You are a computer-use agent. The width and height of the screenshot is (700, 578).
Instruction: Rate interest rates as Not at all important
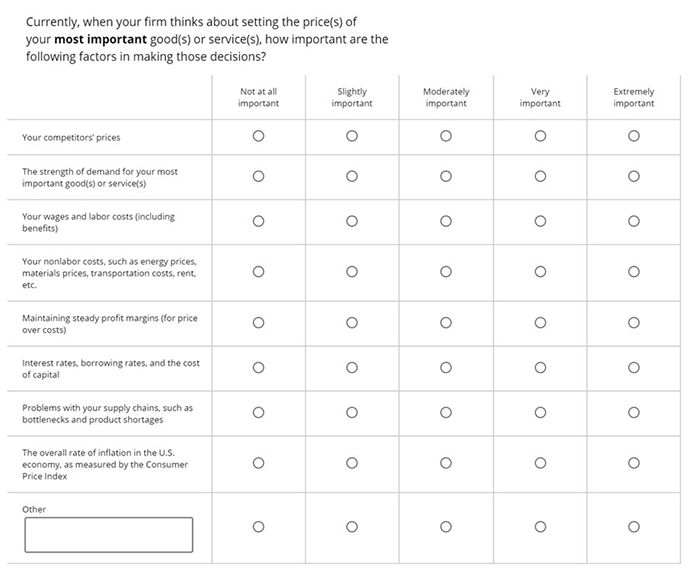click(258, 368)
